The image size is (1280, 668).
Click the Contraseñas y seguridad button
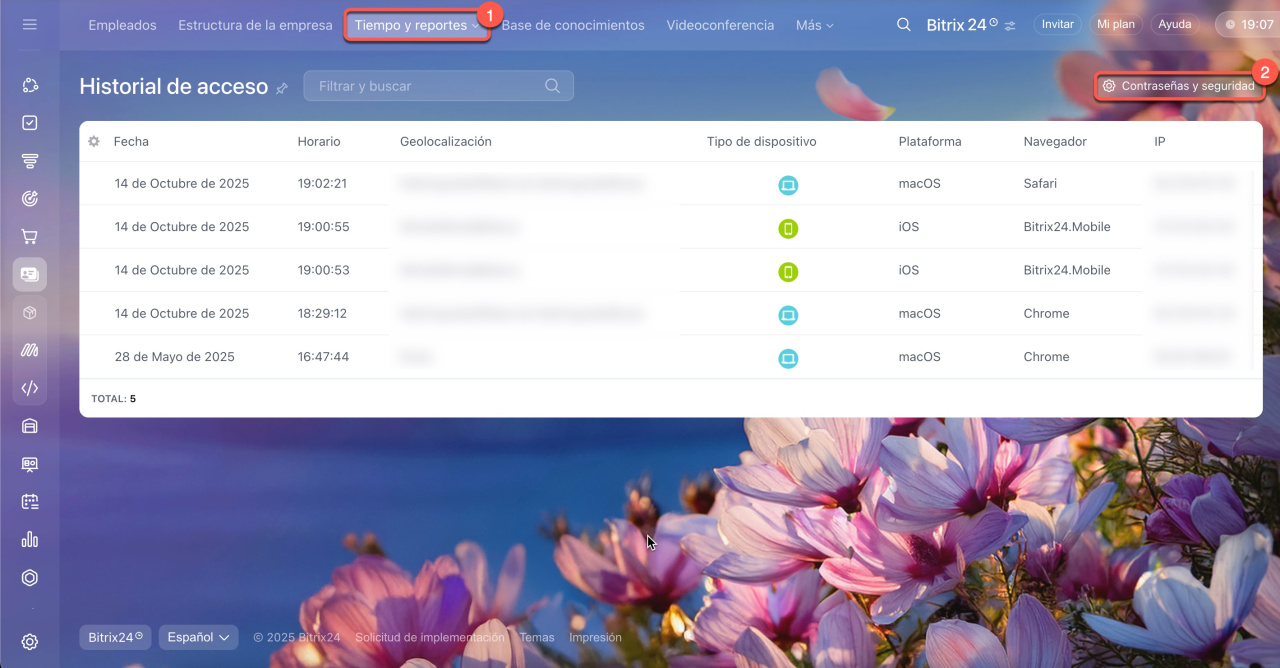(1179, 86)
